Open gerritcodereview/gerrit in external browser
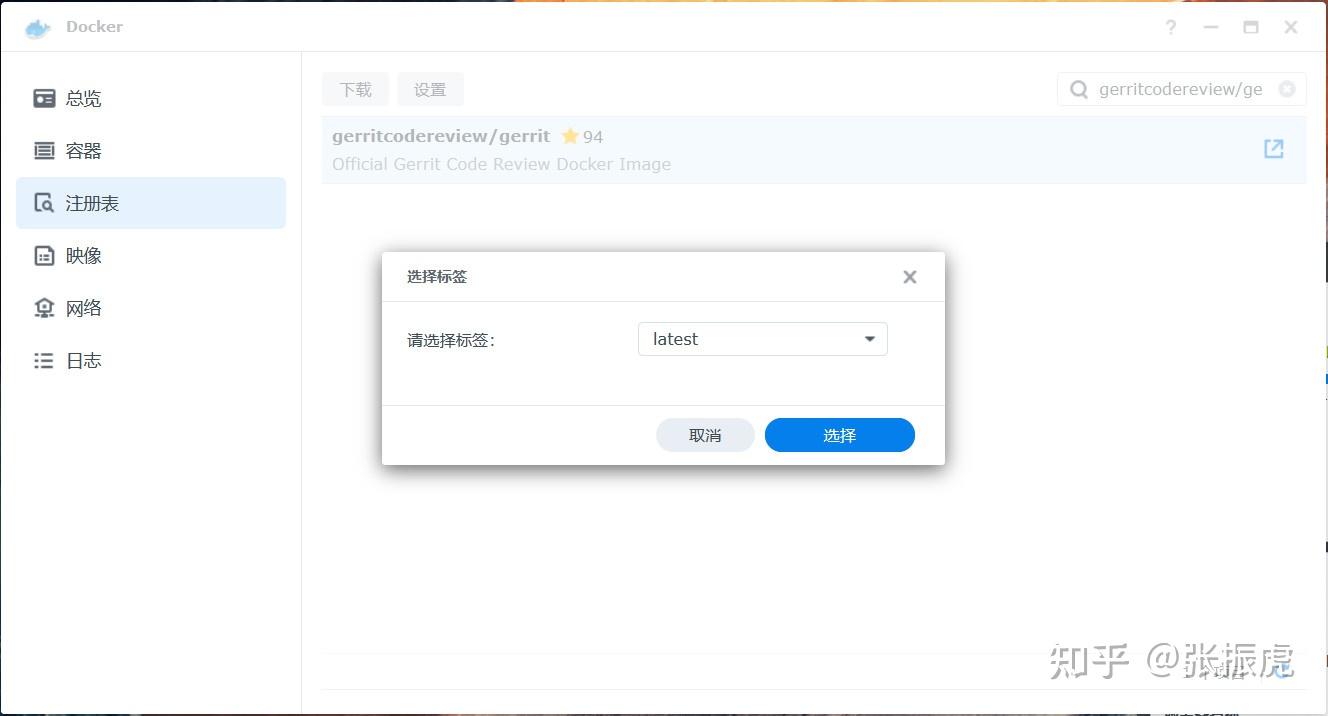Screen dimensions: 1328x716 pyautogui.click(x=1273, y=148)
